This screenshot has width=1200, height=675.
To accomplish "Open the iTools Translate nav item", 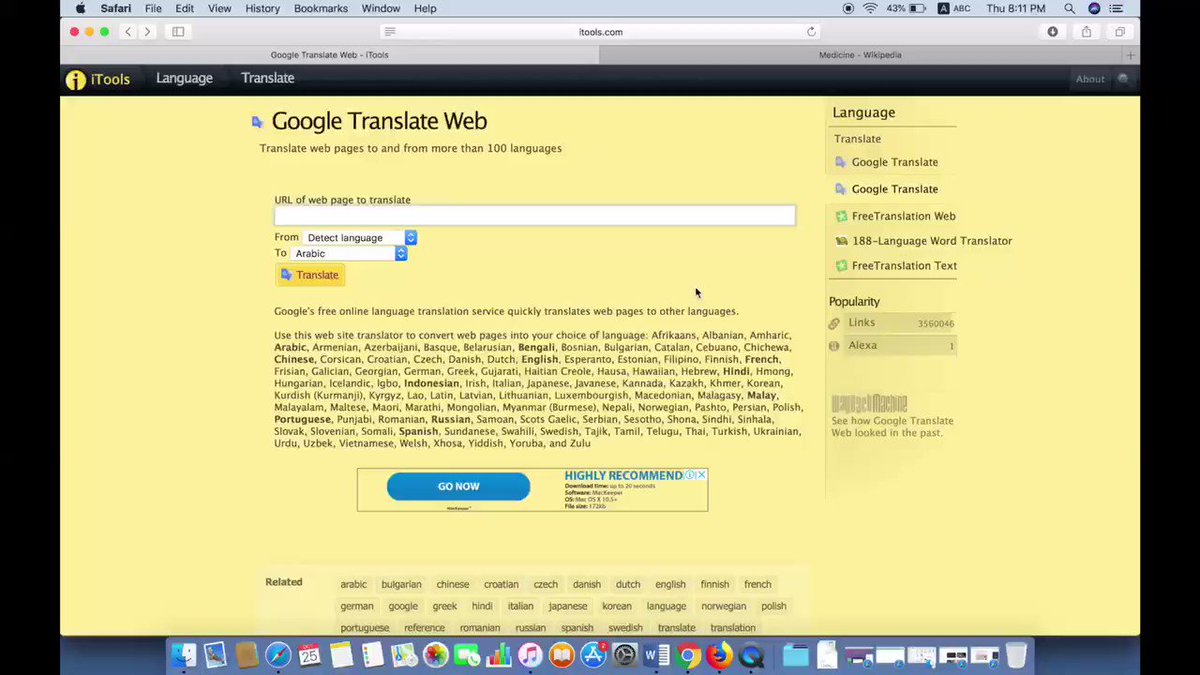I will pos(267,78).
